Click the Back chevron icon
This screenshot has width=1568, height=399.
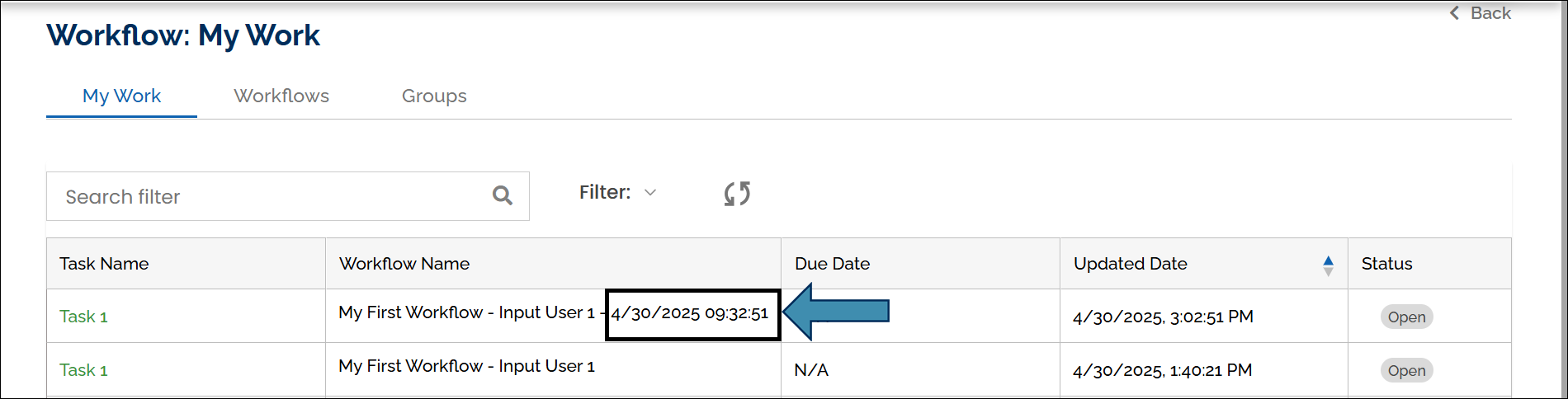(x=1455, y=13)
